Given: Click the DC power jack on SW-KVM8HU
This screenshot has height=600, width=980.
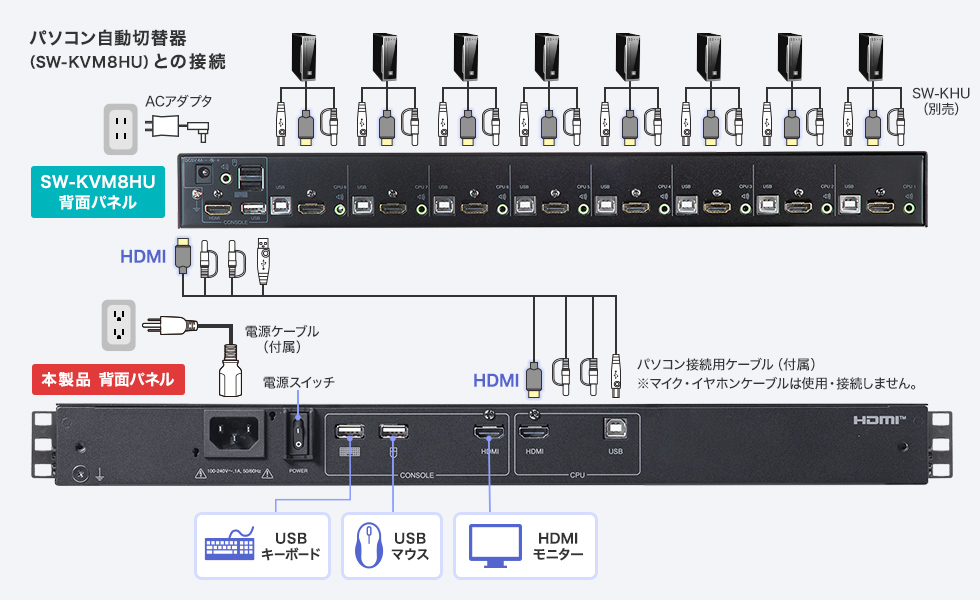Looking at the screenshot, I should (x=204, y=174).
